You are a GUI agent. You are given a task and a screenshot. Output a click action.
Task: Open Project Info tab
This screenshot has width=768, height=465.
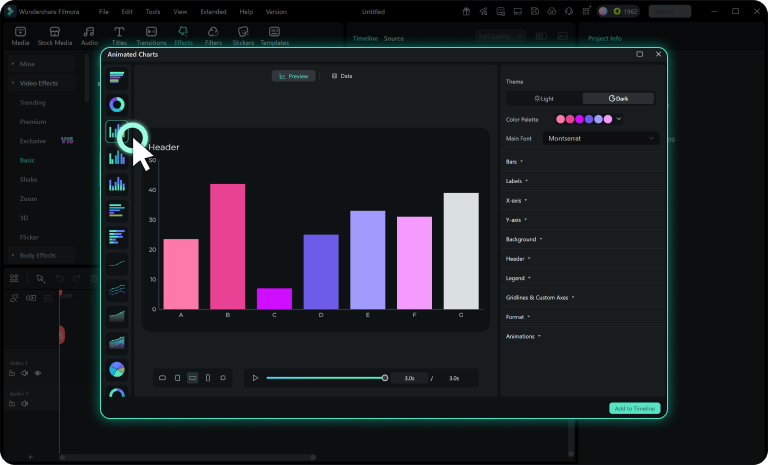(604, 38)
